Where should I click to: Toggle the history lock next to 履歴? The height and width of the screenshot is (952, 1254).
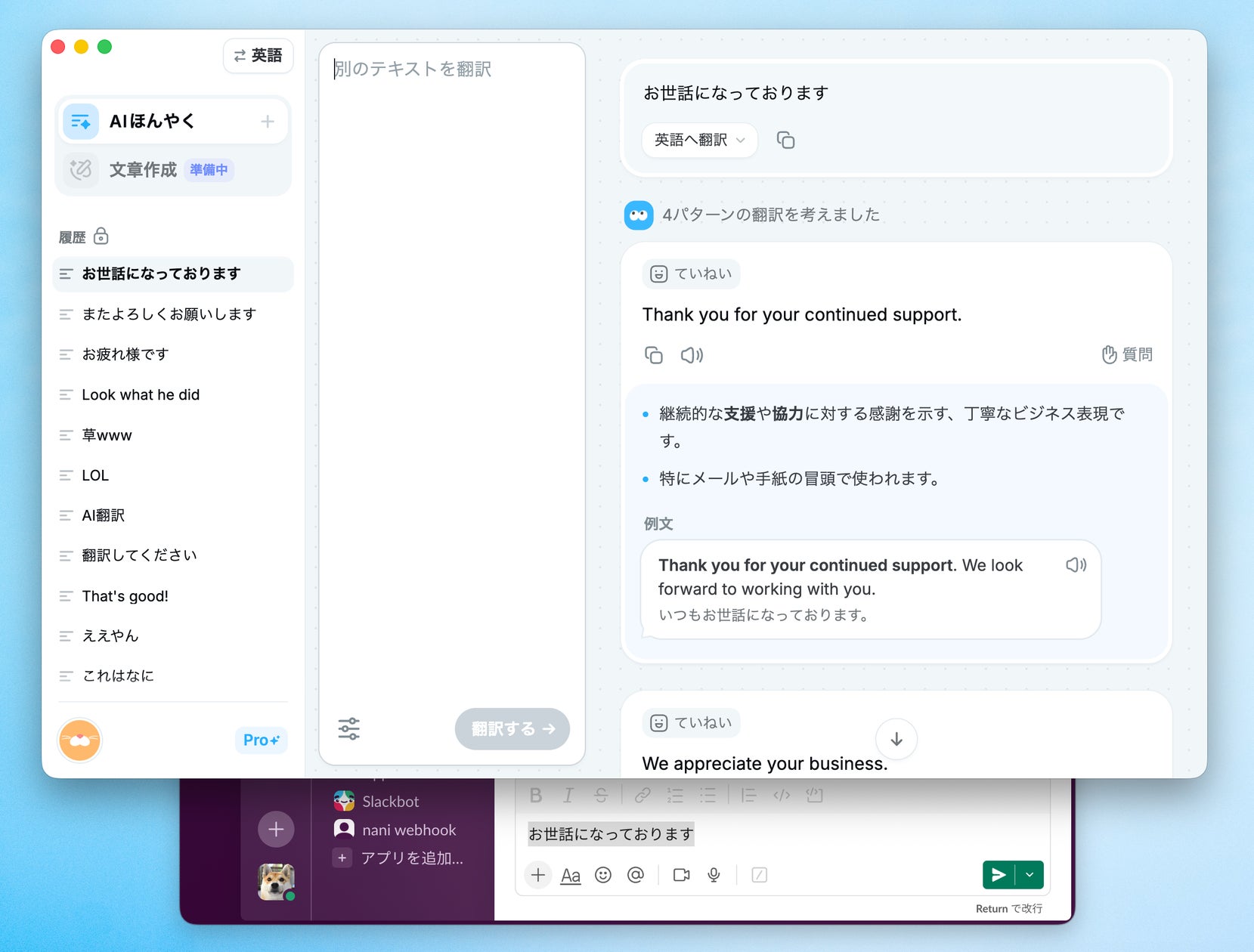[101, 236]
